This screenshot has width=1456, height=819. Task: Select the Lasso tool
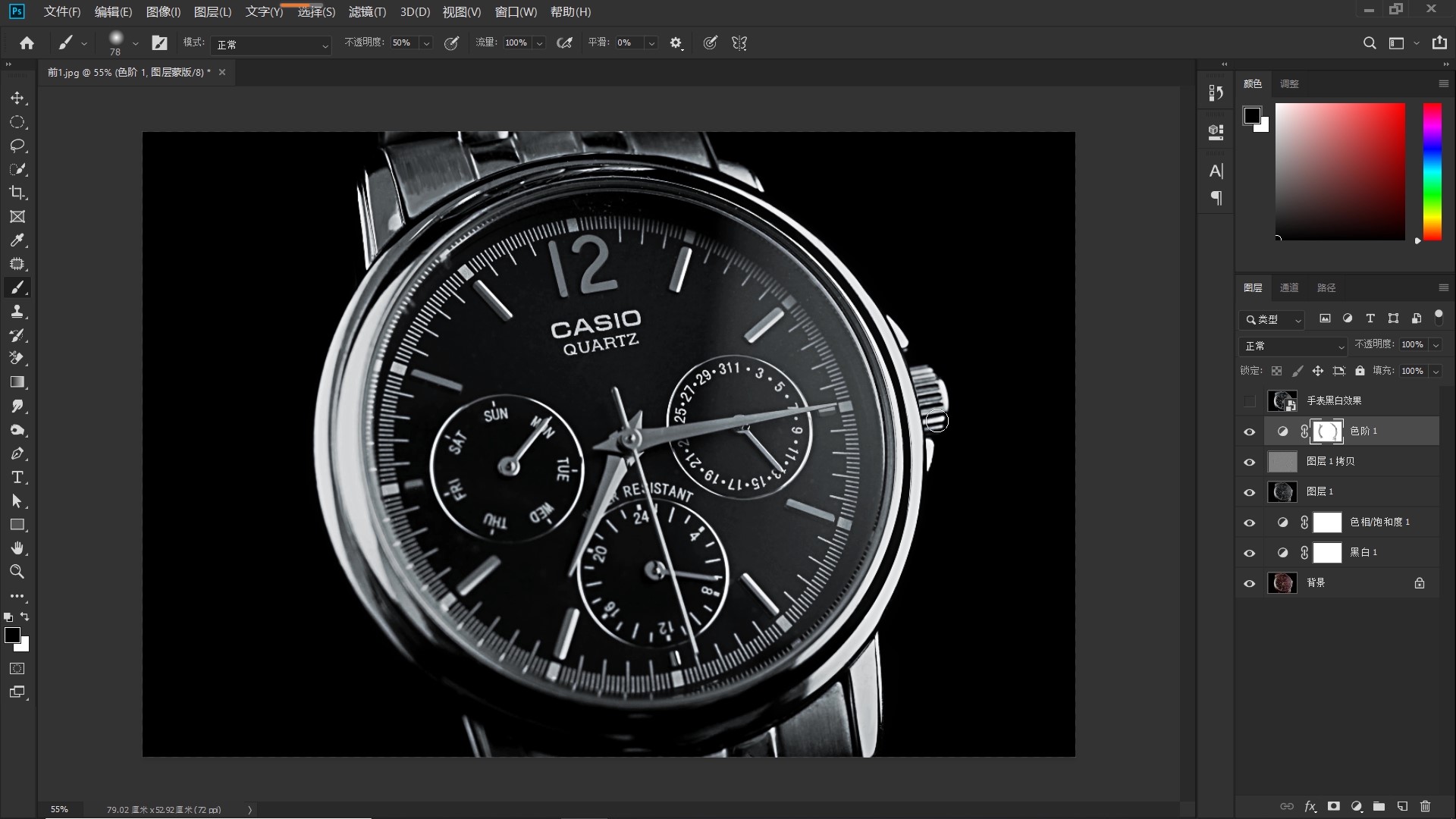17,146
